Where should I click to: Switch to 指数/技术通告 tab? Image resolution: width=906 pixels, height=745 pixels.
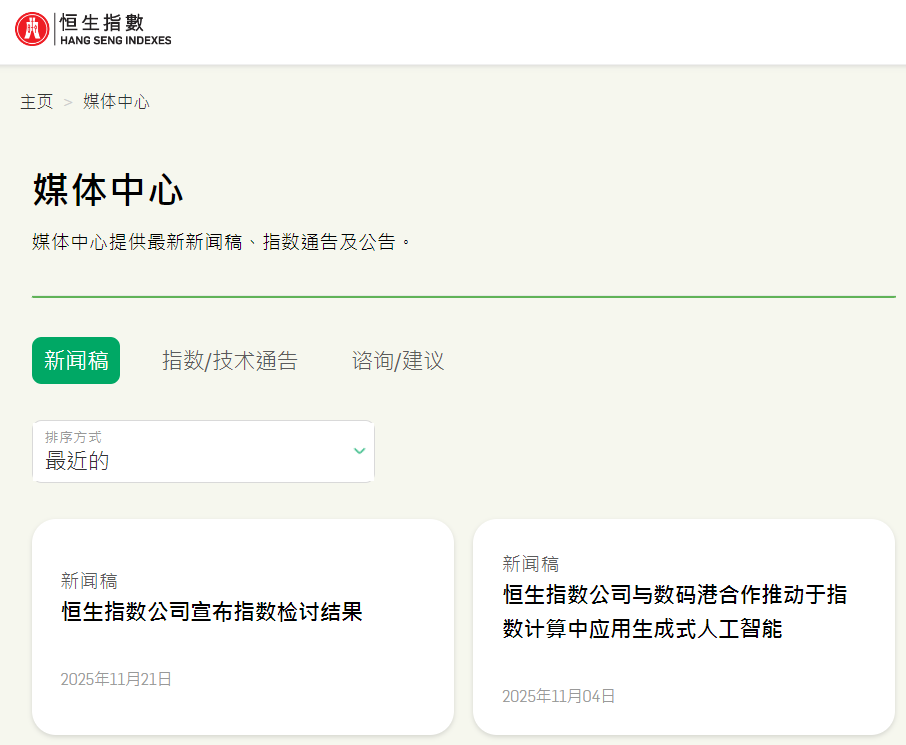[230, 361]
